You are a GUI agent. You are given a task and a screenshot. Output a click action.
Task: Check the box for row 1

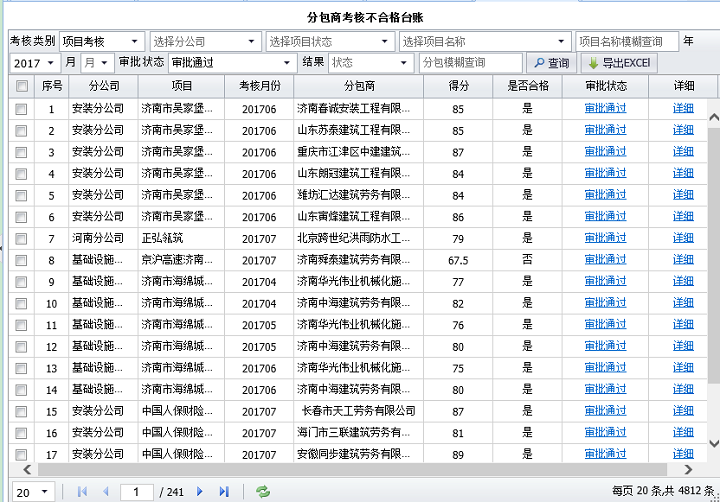[x=21, y=109]
